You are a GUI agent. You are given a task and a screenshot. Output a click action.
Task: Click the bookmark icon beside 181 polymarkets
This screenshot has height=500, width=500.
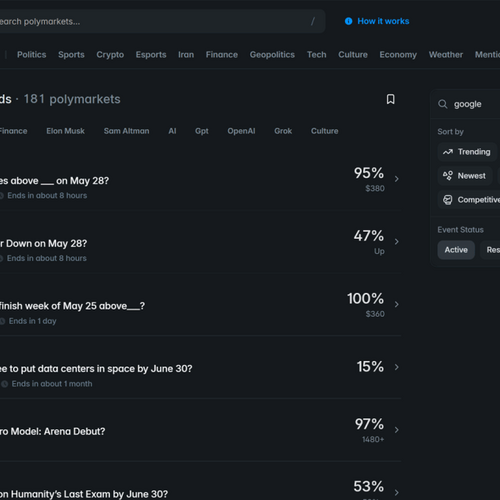tap(390, 99)
